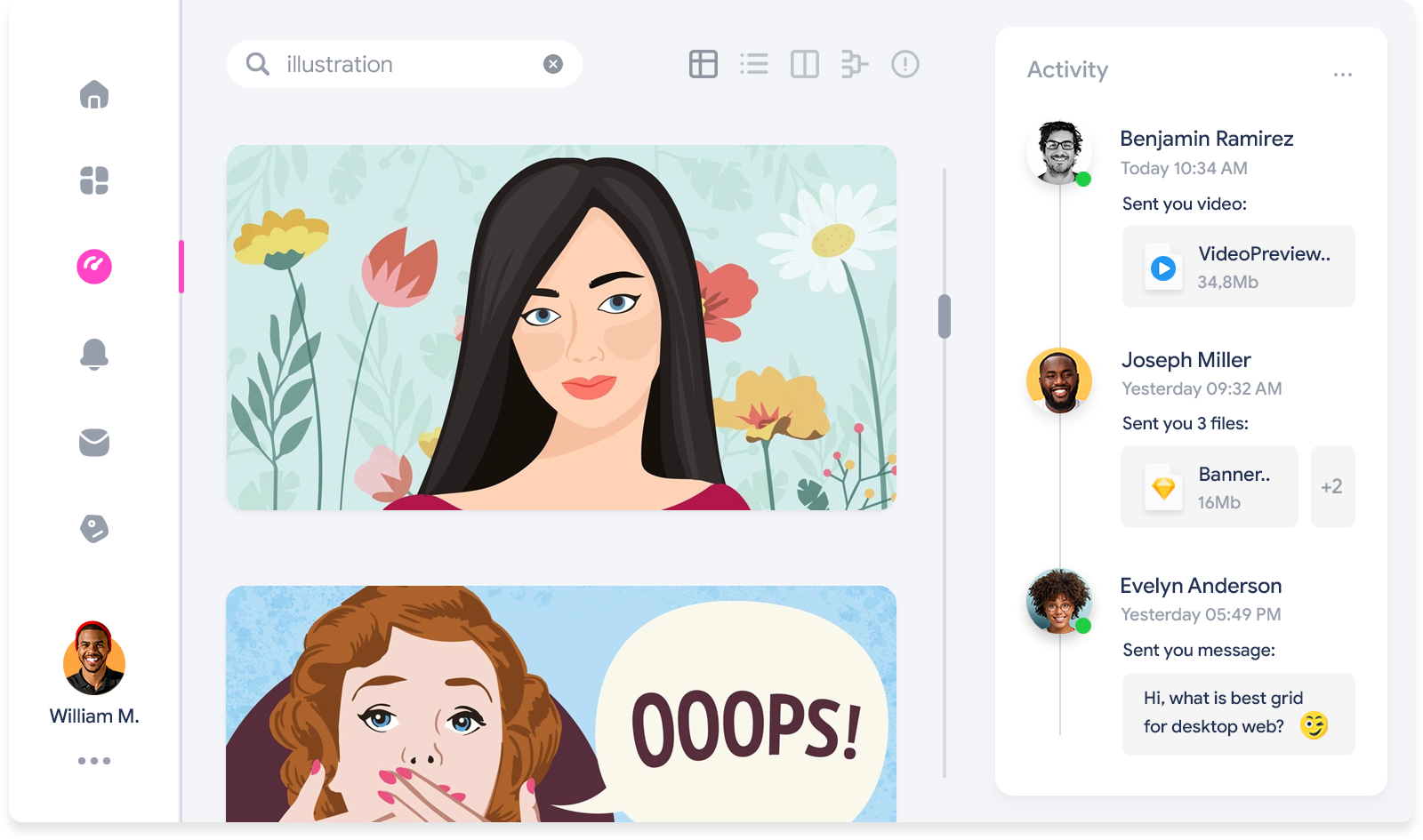Select the tree hierarchy view icon
The image size is (1423, 840).
coord(854,64)
